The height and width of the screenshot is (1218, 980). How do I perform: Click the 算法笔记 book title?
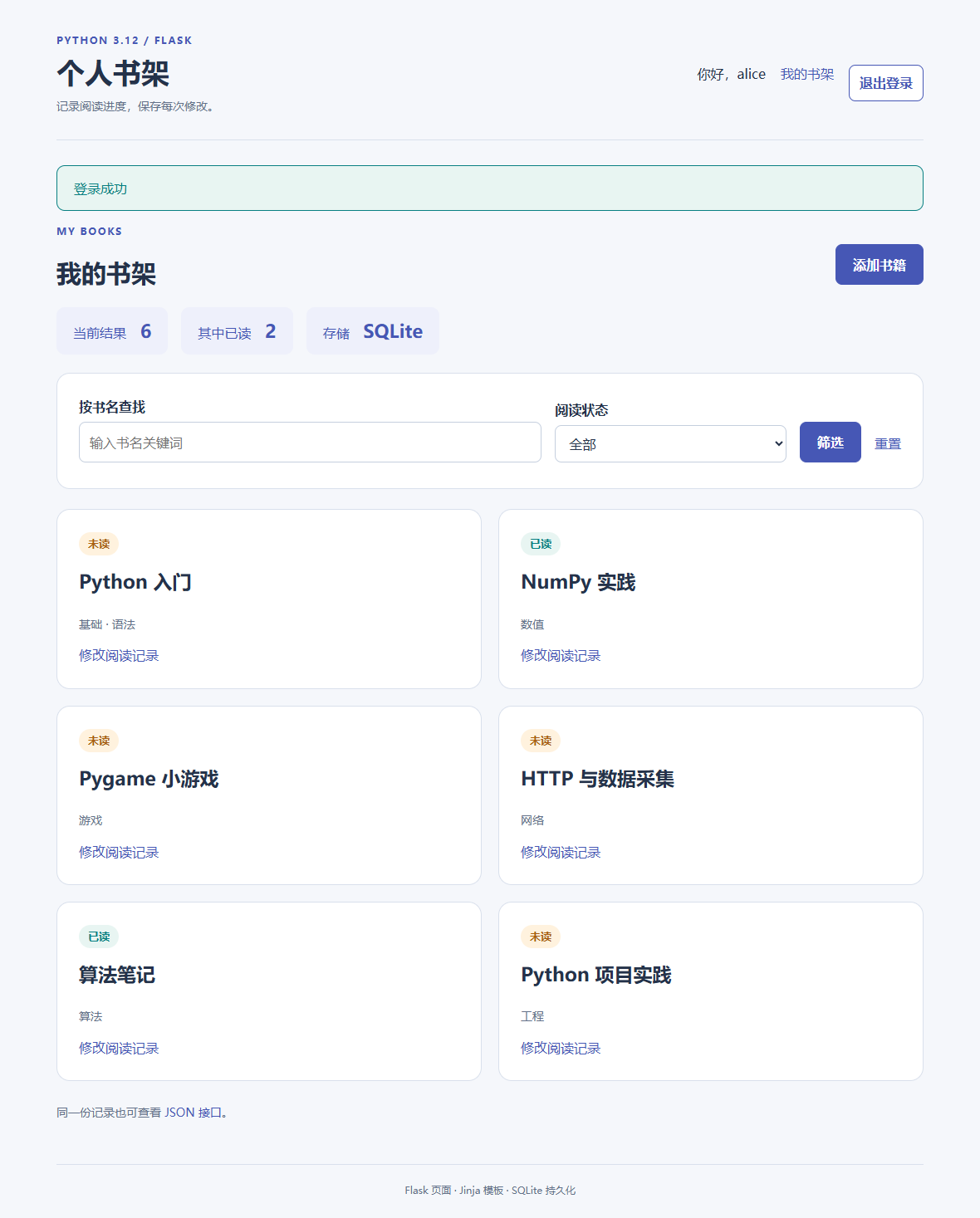[117, 975]
